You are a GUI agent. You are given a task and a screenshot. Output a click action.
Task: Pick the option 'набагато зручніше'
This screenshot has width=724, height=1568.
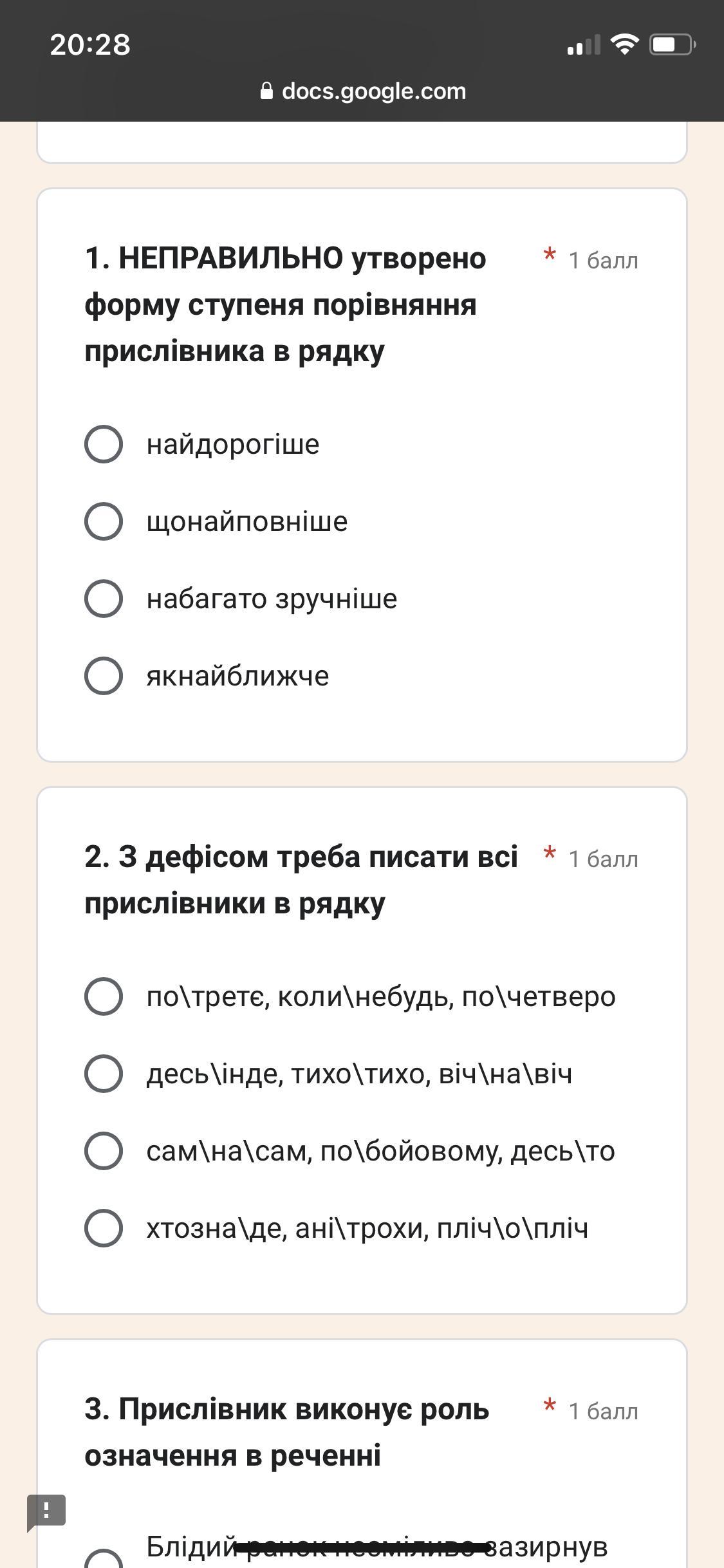click(x=104, y=599)
